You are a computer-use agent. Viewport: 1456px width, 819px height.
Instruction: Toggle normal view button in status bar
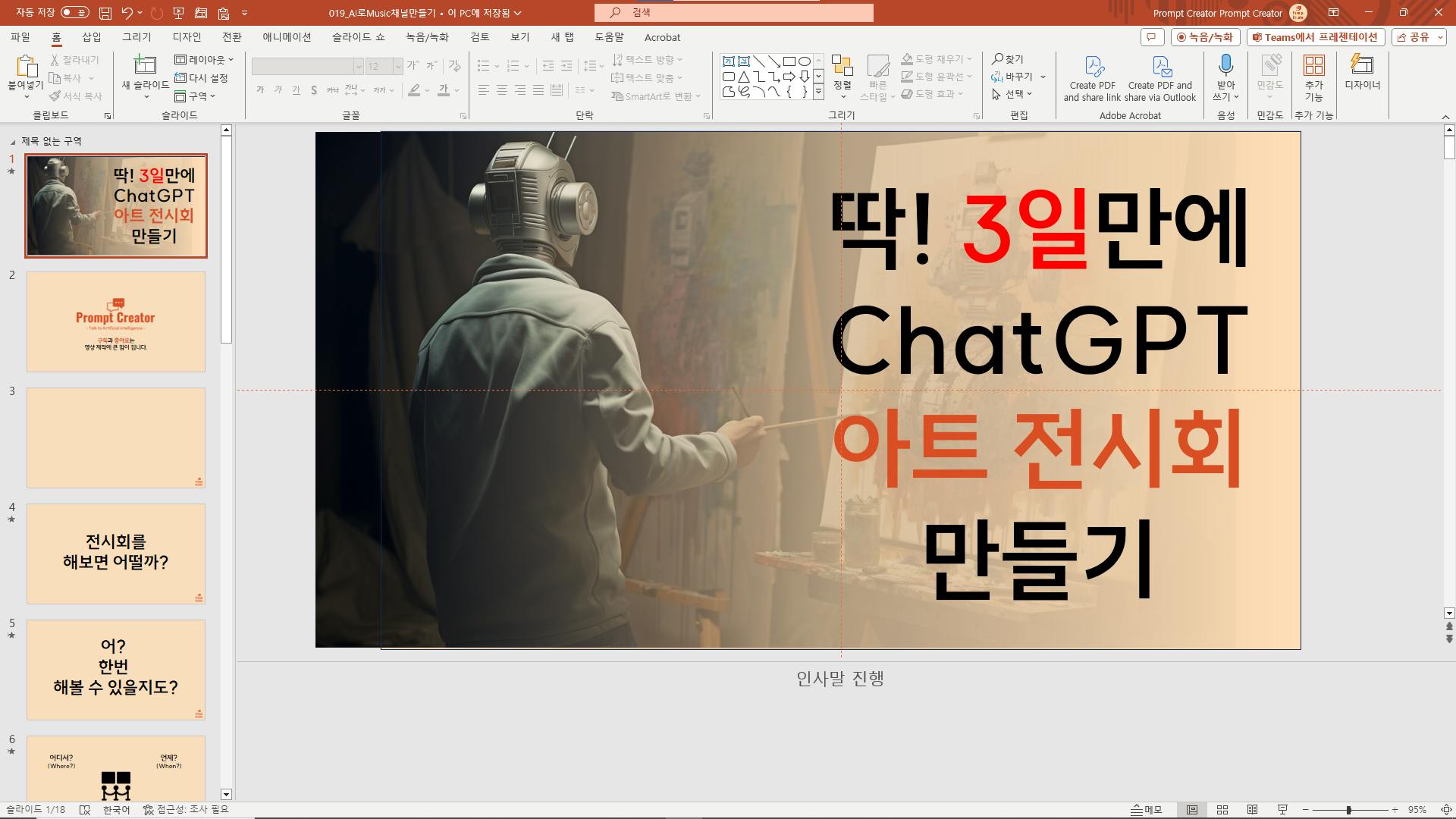(1192, 810)
